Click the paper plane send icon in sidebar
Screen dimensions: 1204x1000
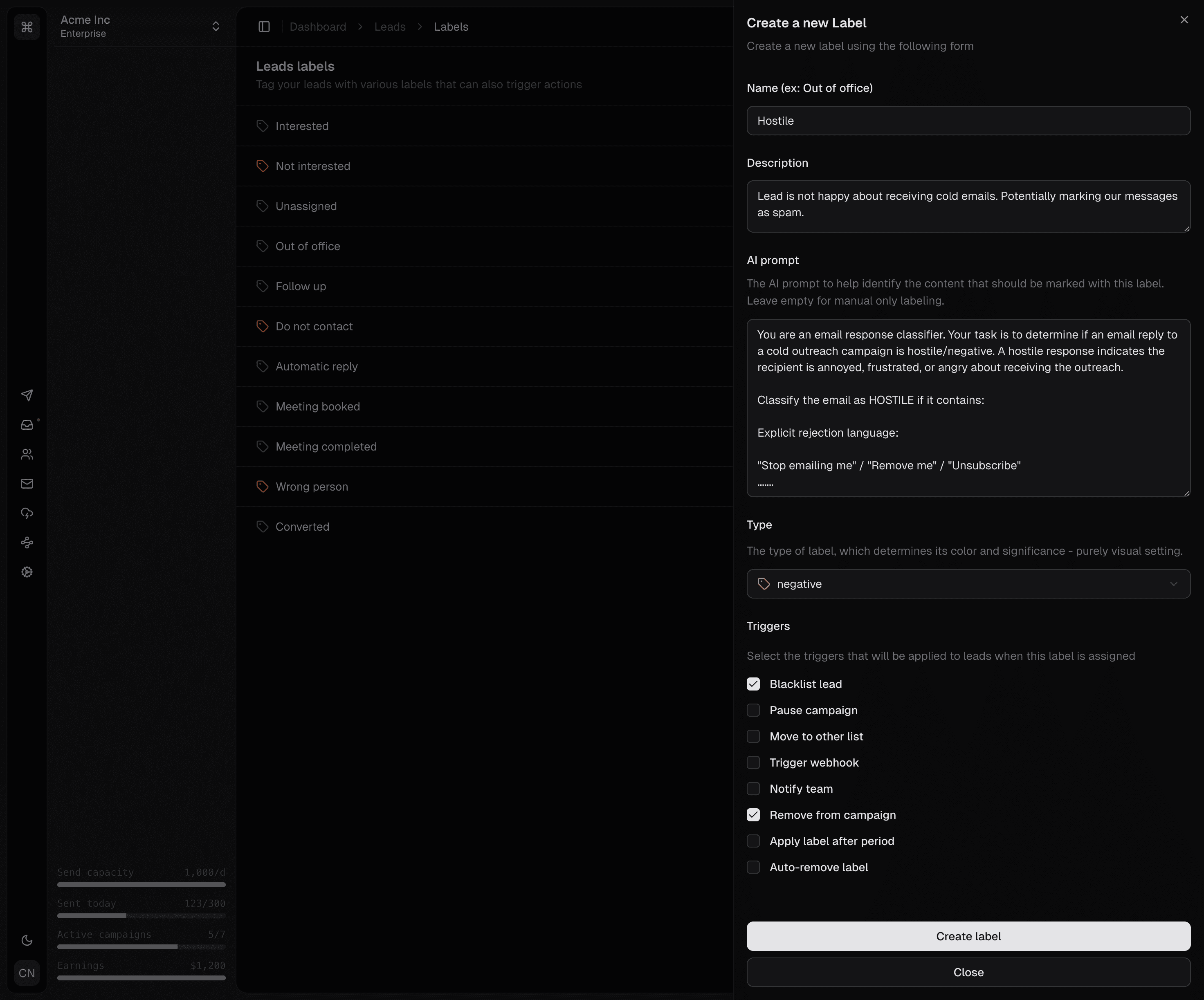click(x=27, y=395)
